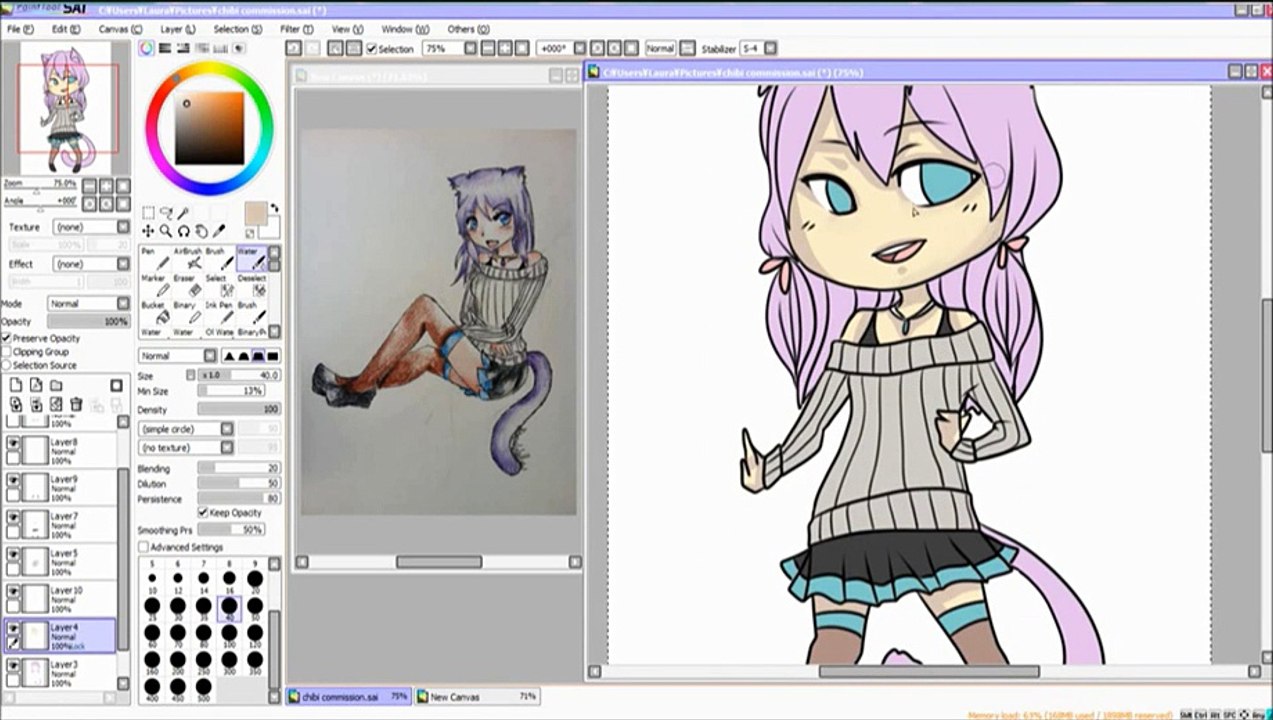
Task: Choose the hand pan tool
Action: click(201, 231)
